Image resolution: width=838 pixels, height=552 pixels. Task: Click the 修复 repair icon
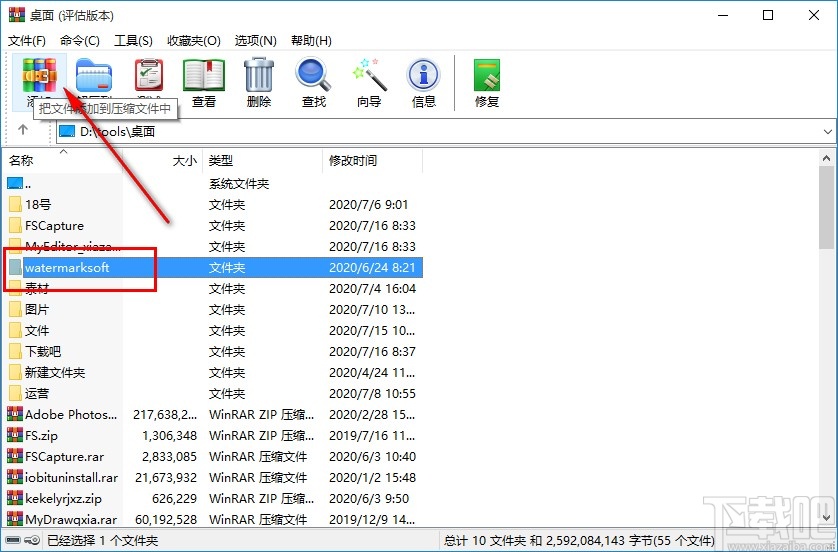[487, 76]
